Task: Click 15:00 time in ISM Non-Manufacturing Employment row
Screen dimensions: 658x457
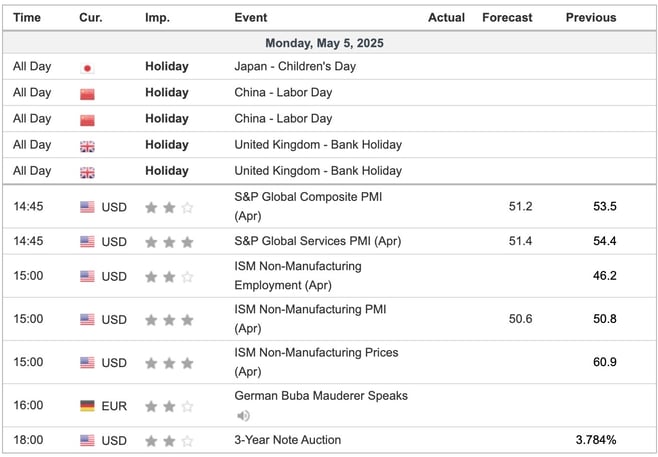Action: [28, 276]
